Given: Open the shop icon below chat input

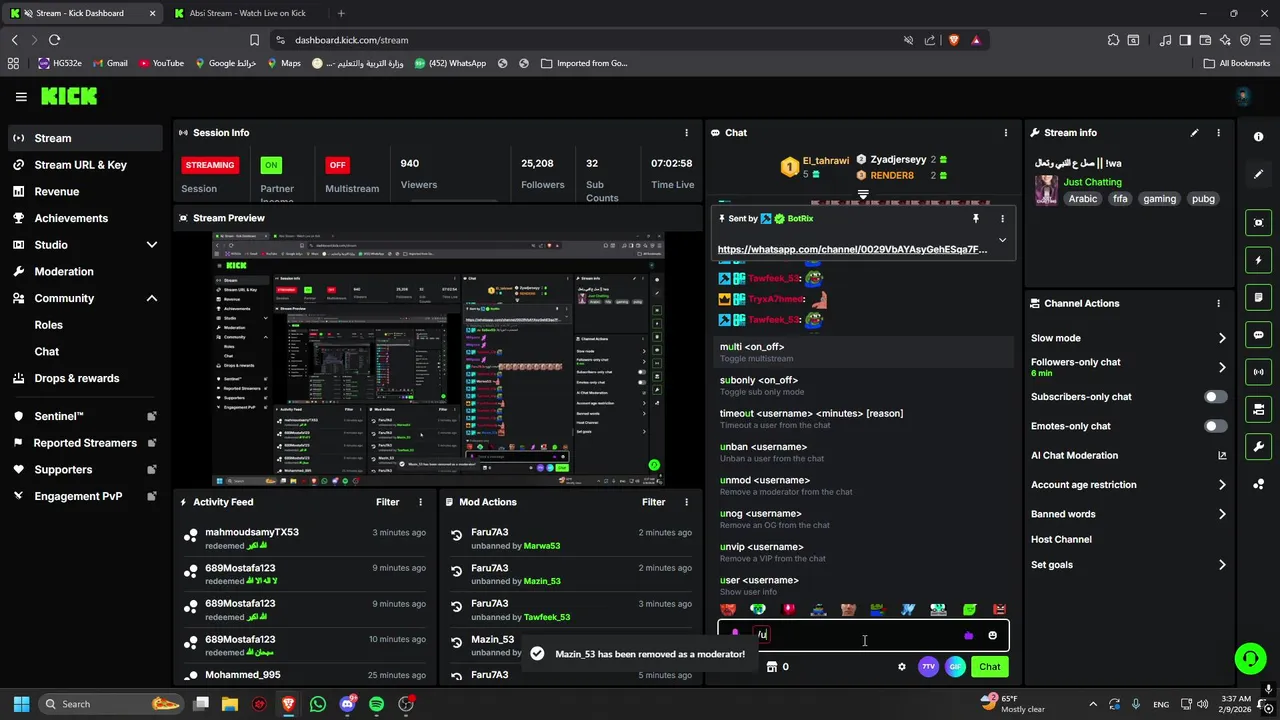Looking at the screenshot, I should click(x=772, y=667).
